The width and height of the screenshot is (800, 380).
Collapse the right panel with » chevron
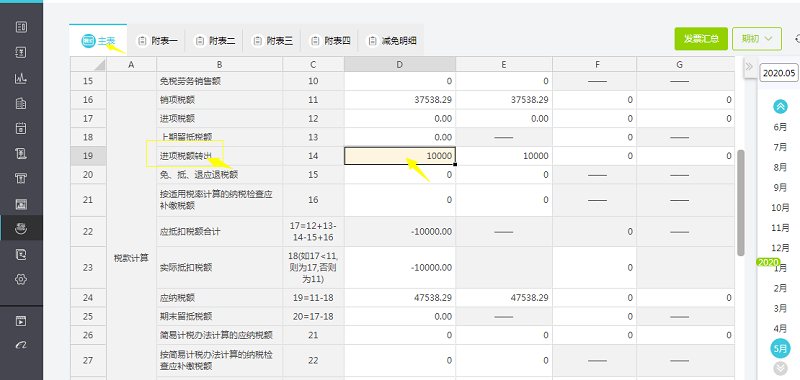[749, 66]
